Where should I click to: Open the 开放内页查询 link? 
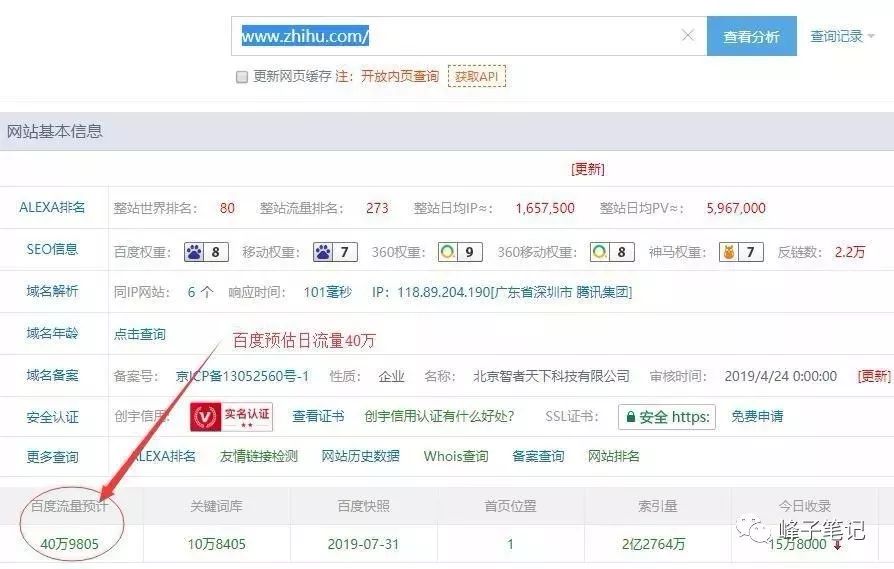coord(400,76)
